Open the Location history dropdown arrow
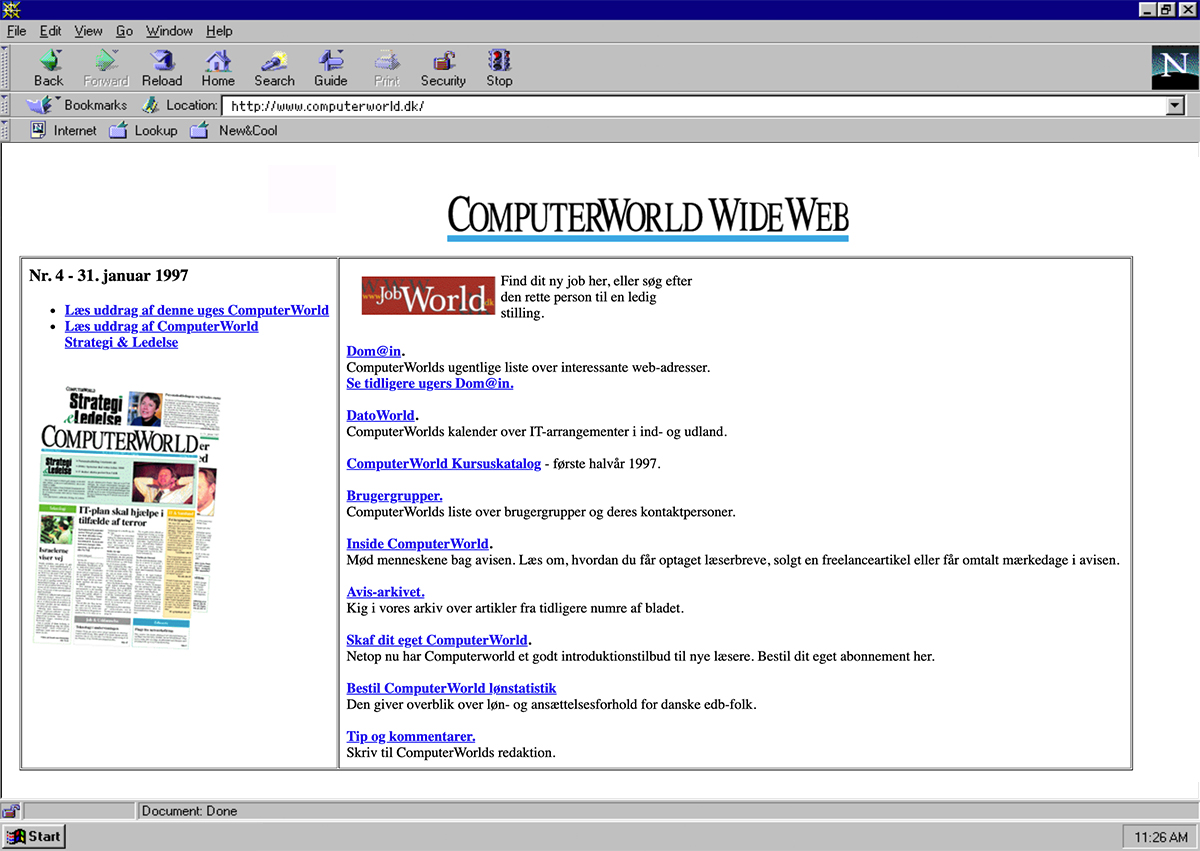1200x851 pixels. click(x=1175, y=106)
